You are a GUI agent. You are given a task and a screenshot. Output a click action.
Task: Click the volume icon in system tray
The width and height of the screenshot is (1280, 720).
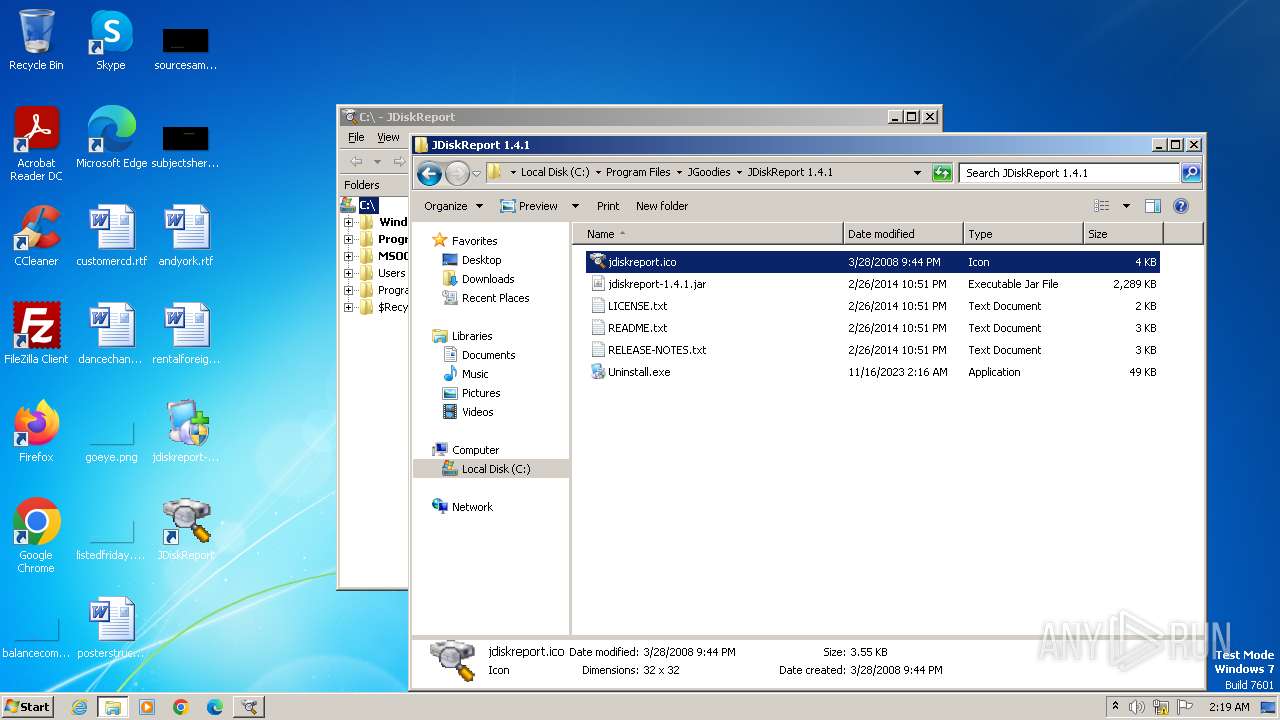coord(1137,707)
